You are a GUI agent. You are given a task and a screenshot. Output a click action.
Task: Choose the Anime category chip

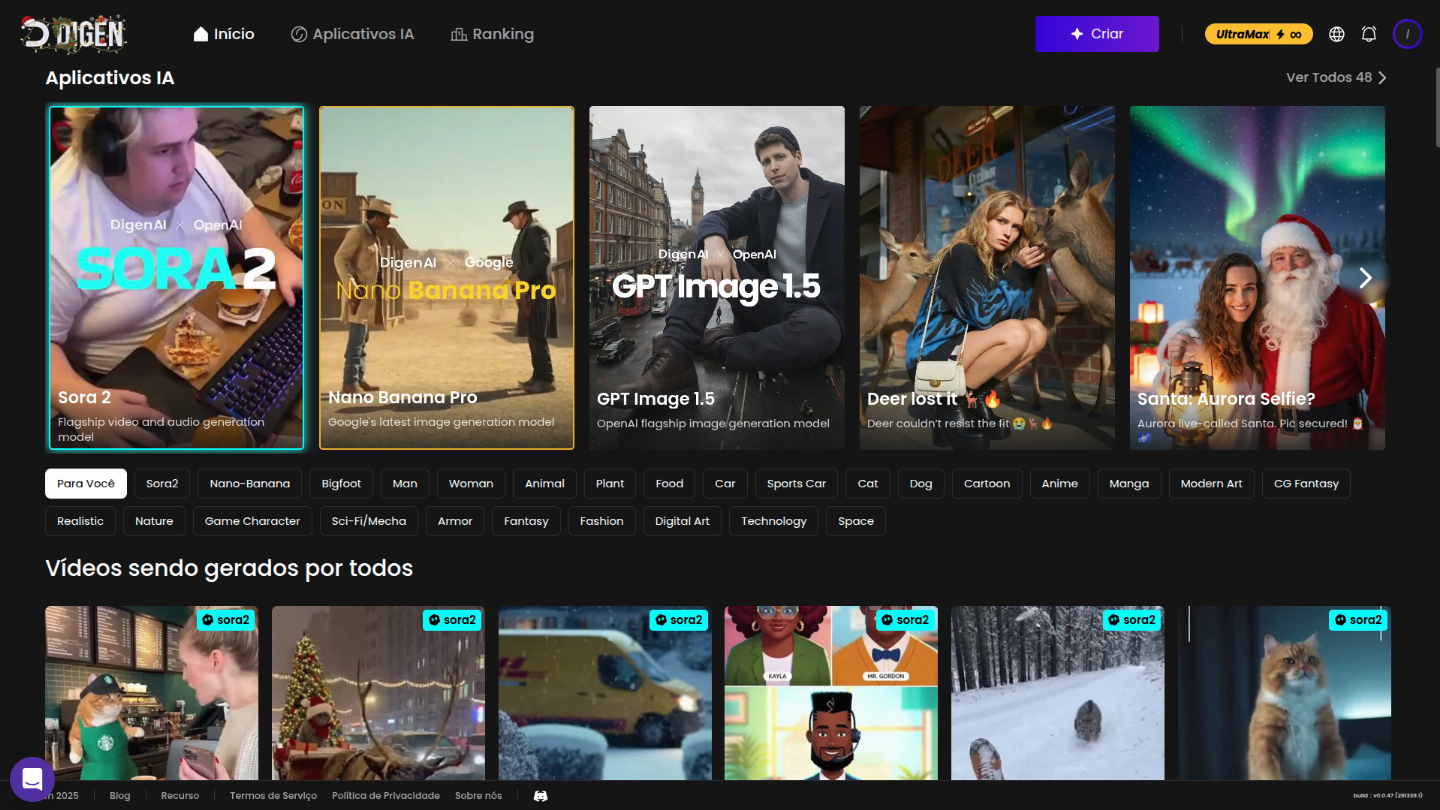[x=1060, y=484]
